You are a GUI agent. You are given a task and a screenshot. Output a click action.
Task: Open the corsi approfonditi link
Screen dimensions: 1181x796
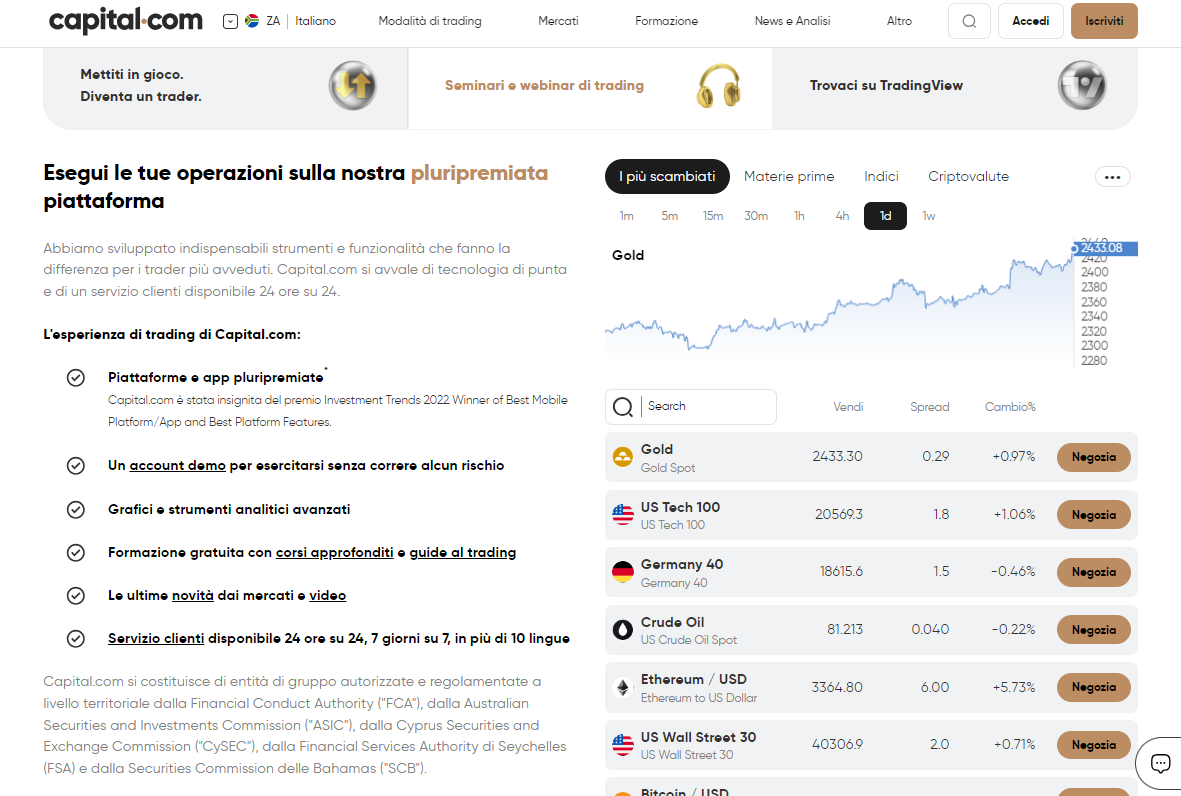[334, 553]
